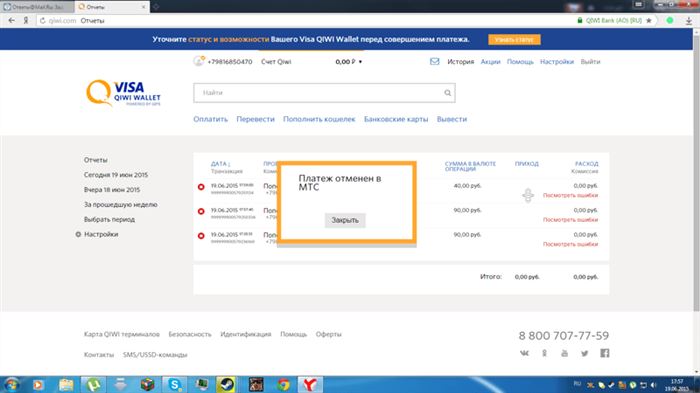The width and height of the screenshot is (700, 393).
Task: Open Оферты footer link
Action: tap(329, 334)
